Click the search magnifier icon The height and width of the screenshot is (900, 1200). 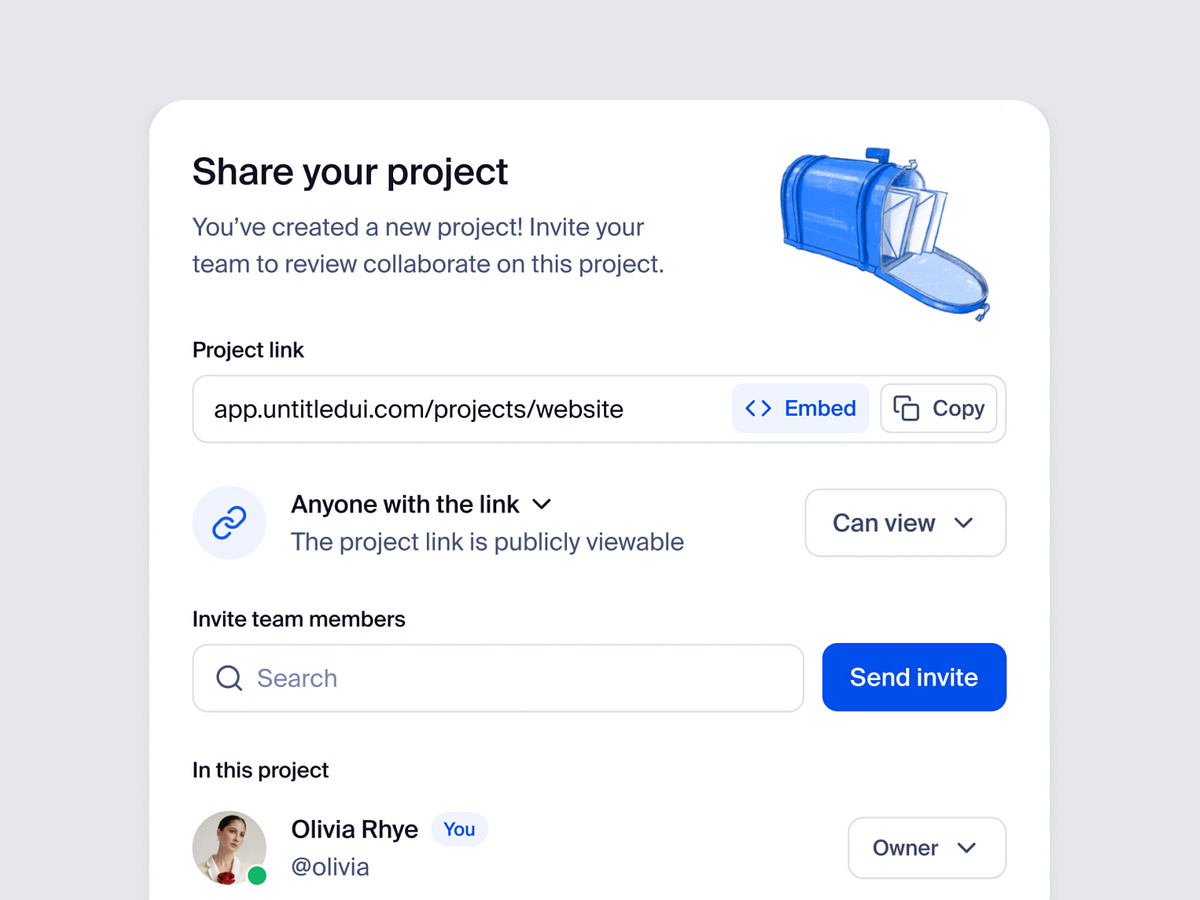[x=228, y=678]
